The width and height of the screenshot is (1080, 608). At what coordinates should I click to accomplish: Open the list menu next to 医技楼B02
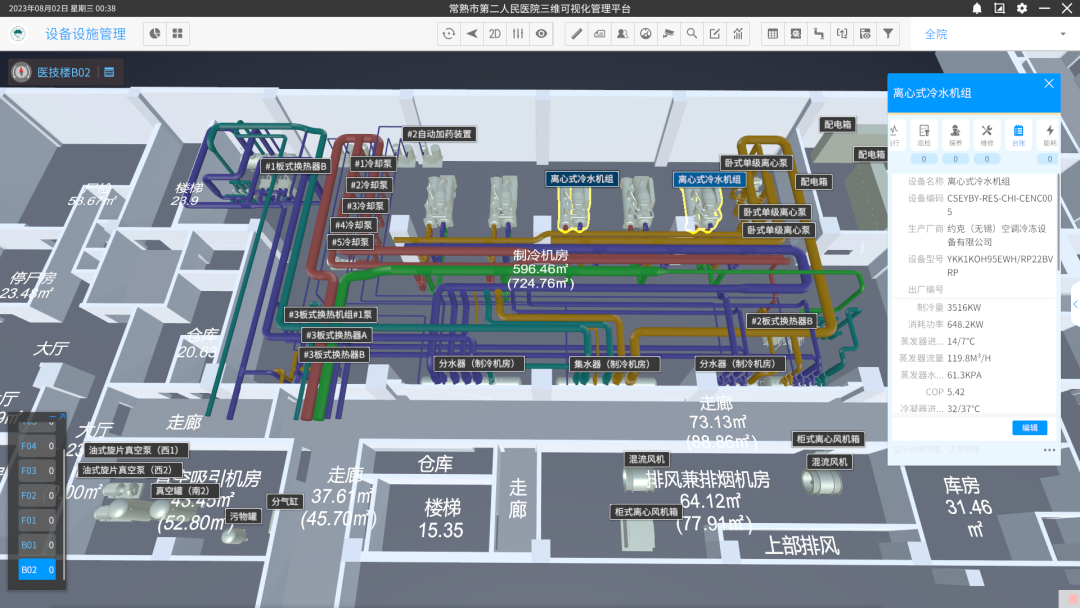tap(109, 72)
